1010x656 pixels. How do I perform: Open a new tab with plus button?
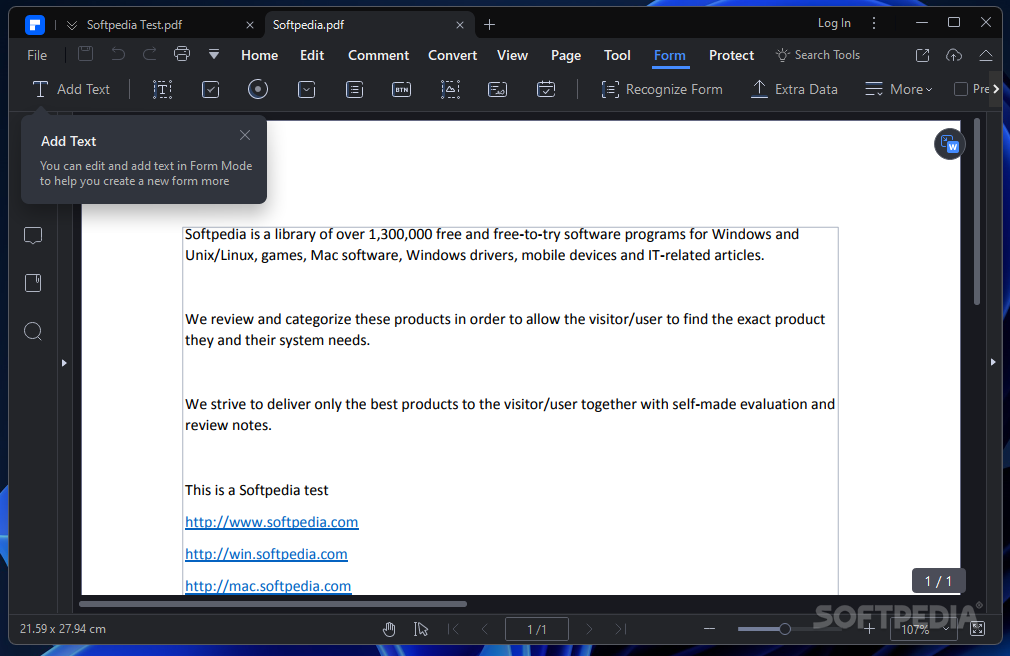click(x=490, y=24)
